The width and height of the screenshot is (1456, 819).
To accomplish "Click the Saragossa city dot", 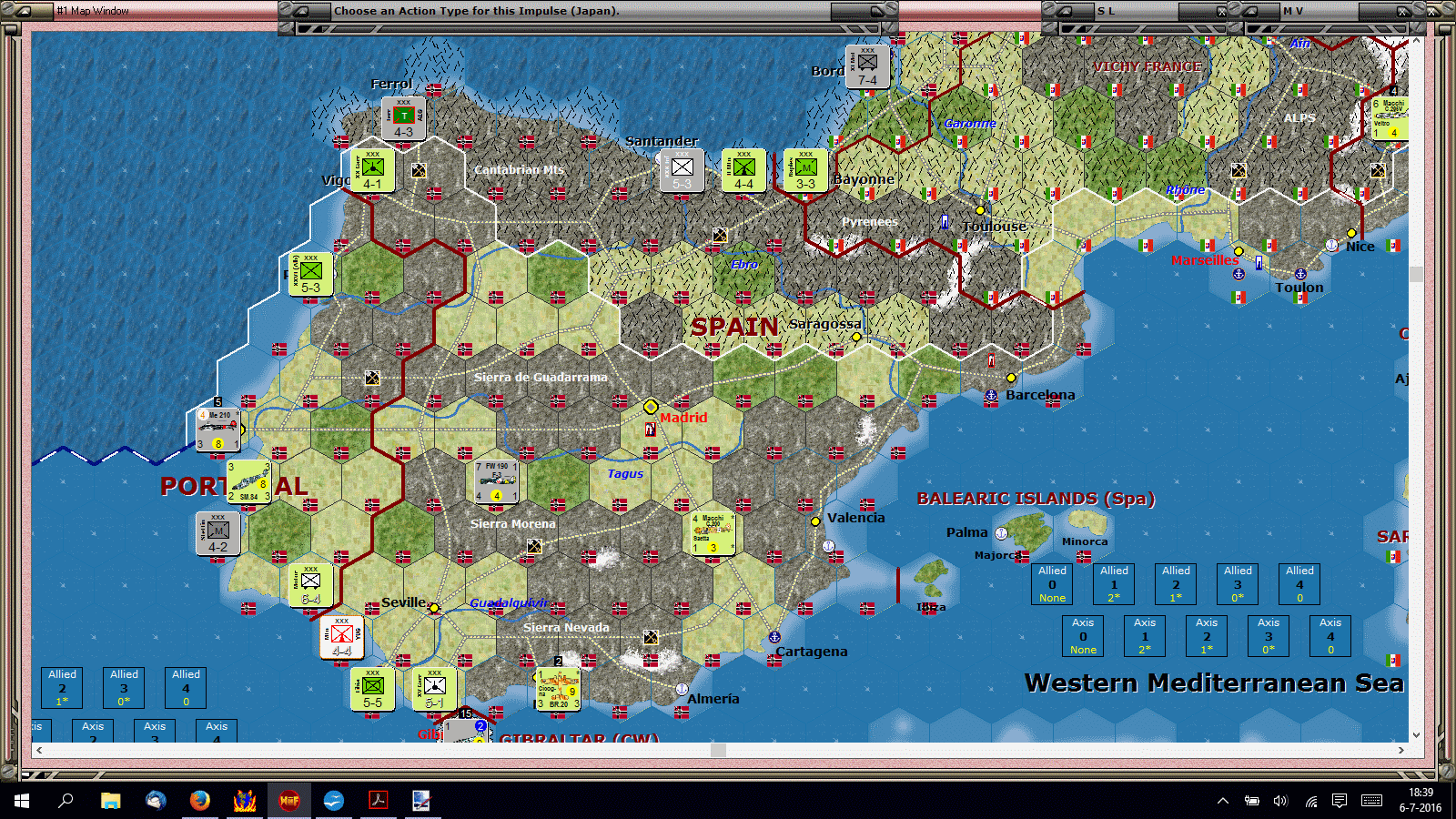I will (856, 337).
